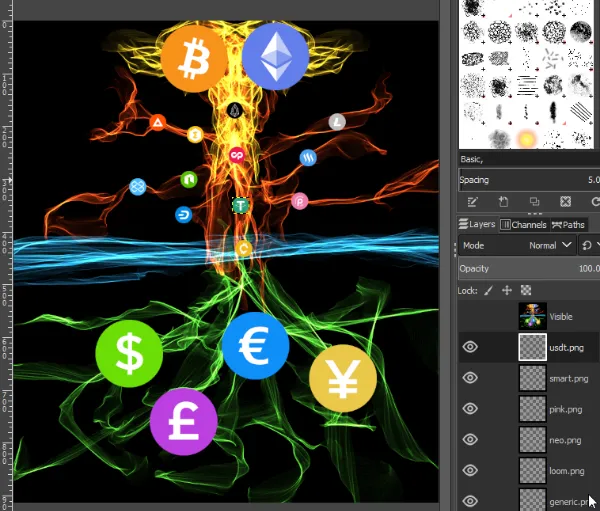Click the orange Bitcoin logo on canvas

(x=194, y=59)
